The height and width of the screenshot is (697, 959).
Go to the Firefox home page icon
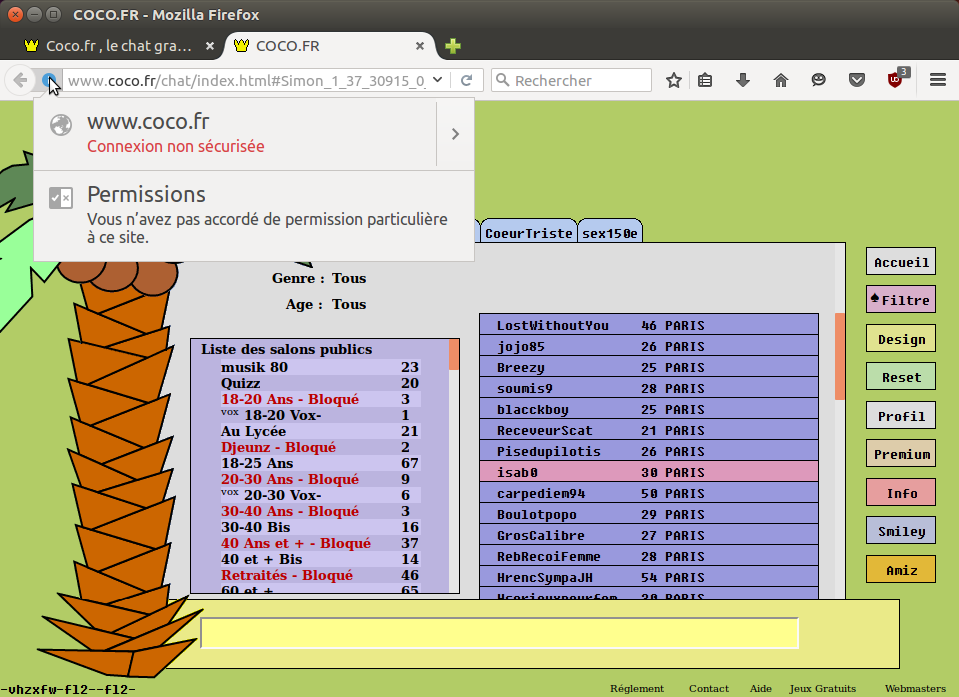[780, 80]
